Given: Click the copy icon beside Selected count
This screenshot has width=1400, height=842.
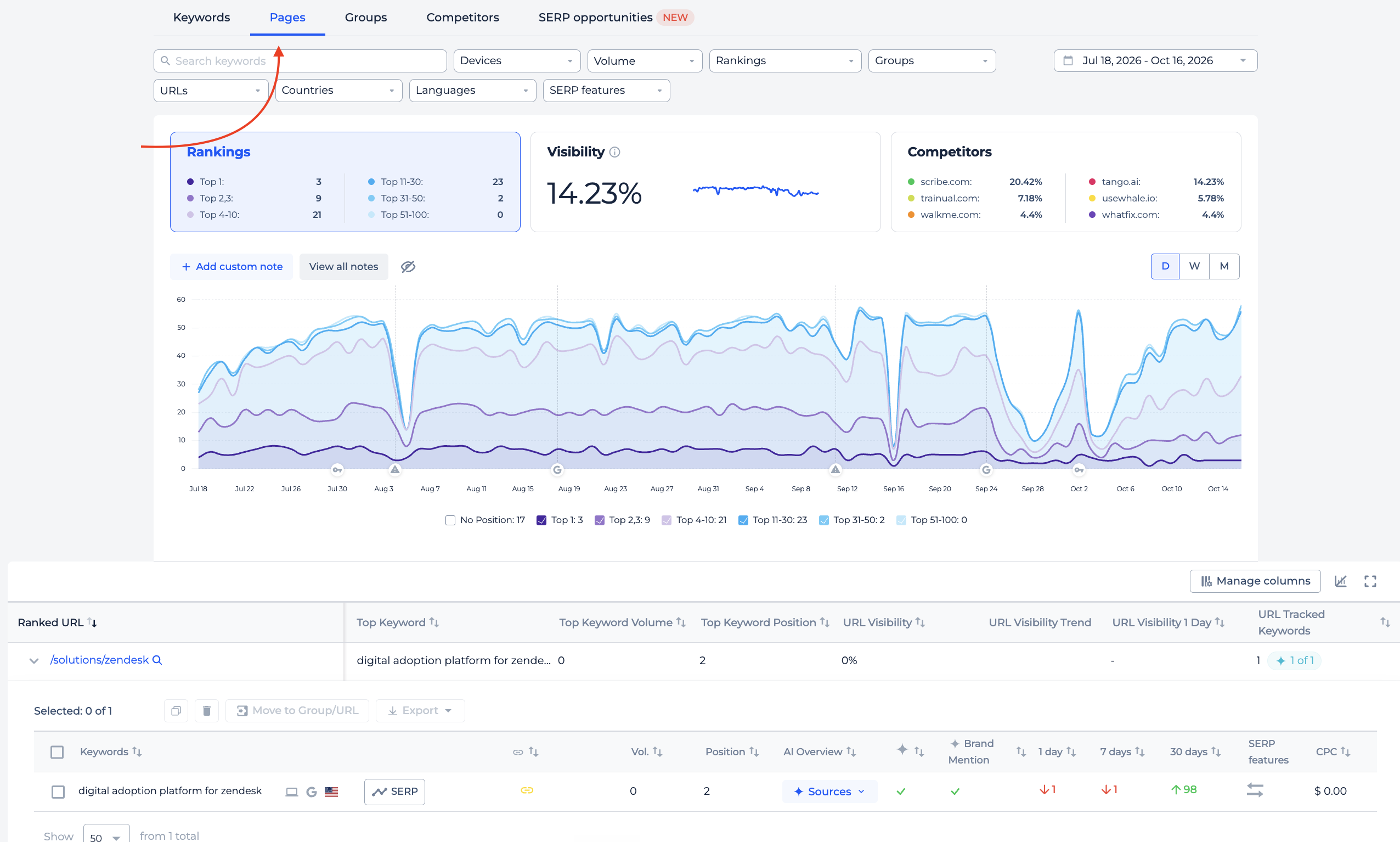Looking at the screenshot, I should coord(176,711).
